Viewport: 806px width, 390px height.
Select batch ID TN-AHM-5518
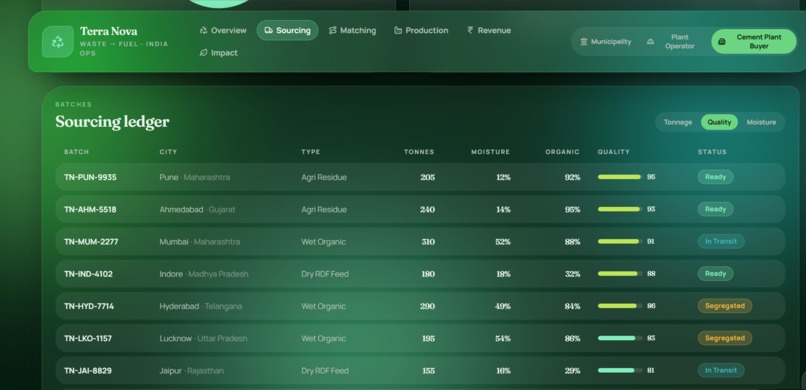coord(90,210)
